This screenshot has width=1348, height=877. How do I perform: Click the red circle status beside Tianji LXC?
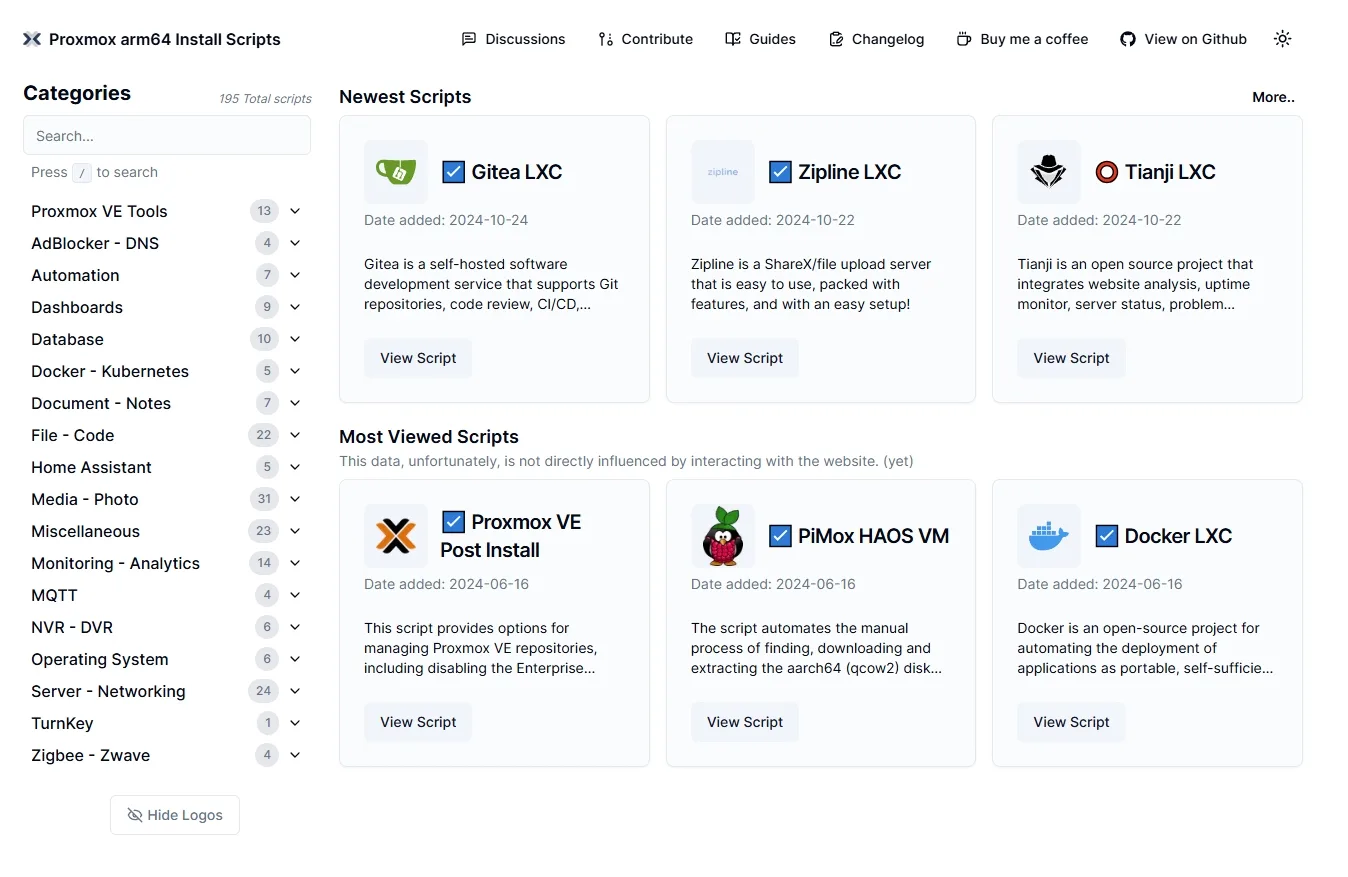(1106, 172)
